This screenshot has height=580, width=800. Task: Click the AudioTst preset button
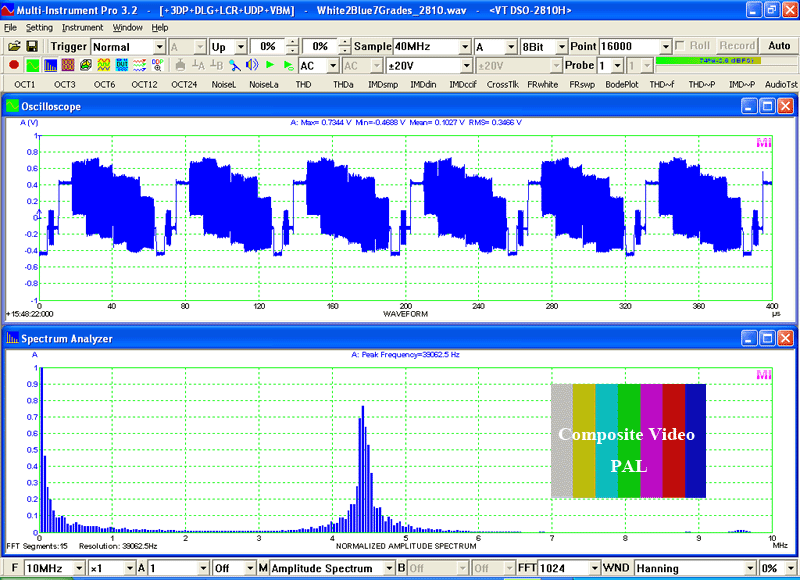tap(781, 84)
